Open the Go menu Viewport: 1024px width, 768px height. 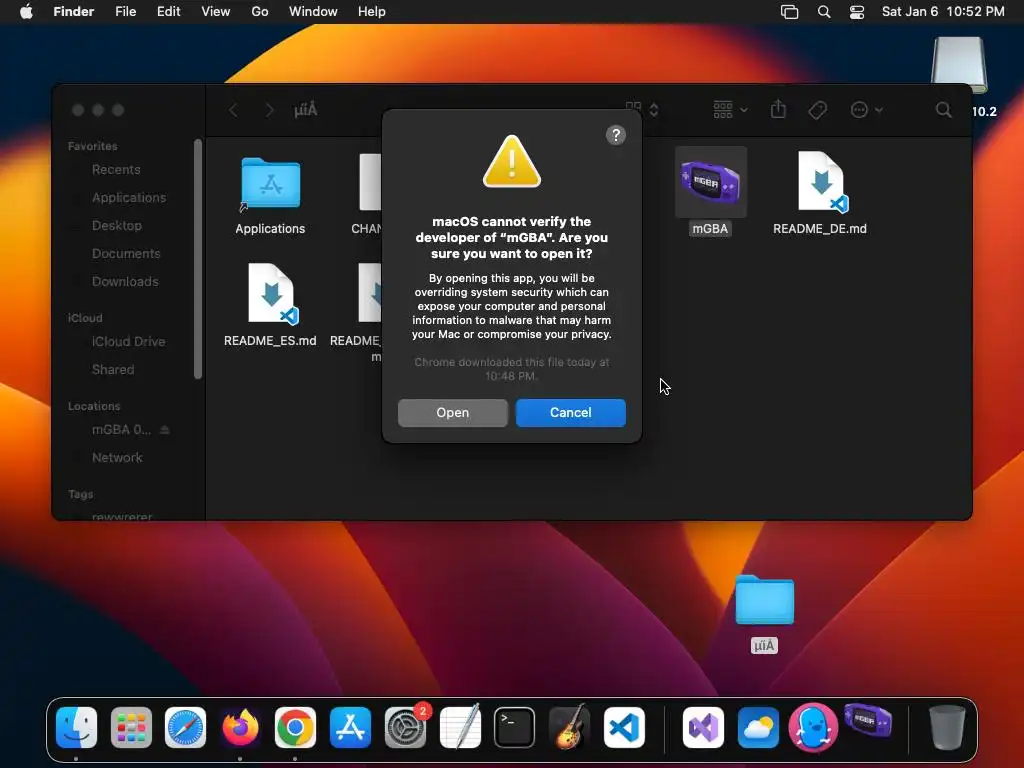(260, 12)
